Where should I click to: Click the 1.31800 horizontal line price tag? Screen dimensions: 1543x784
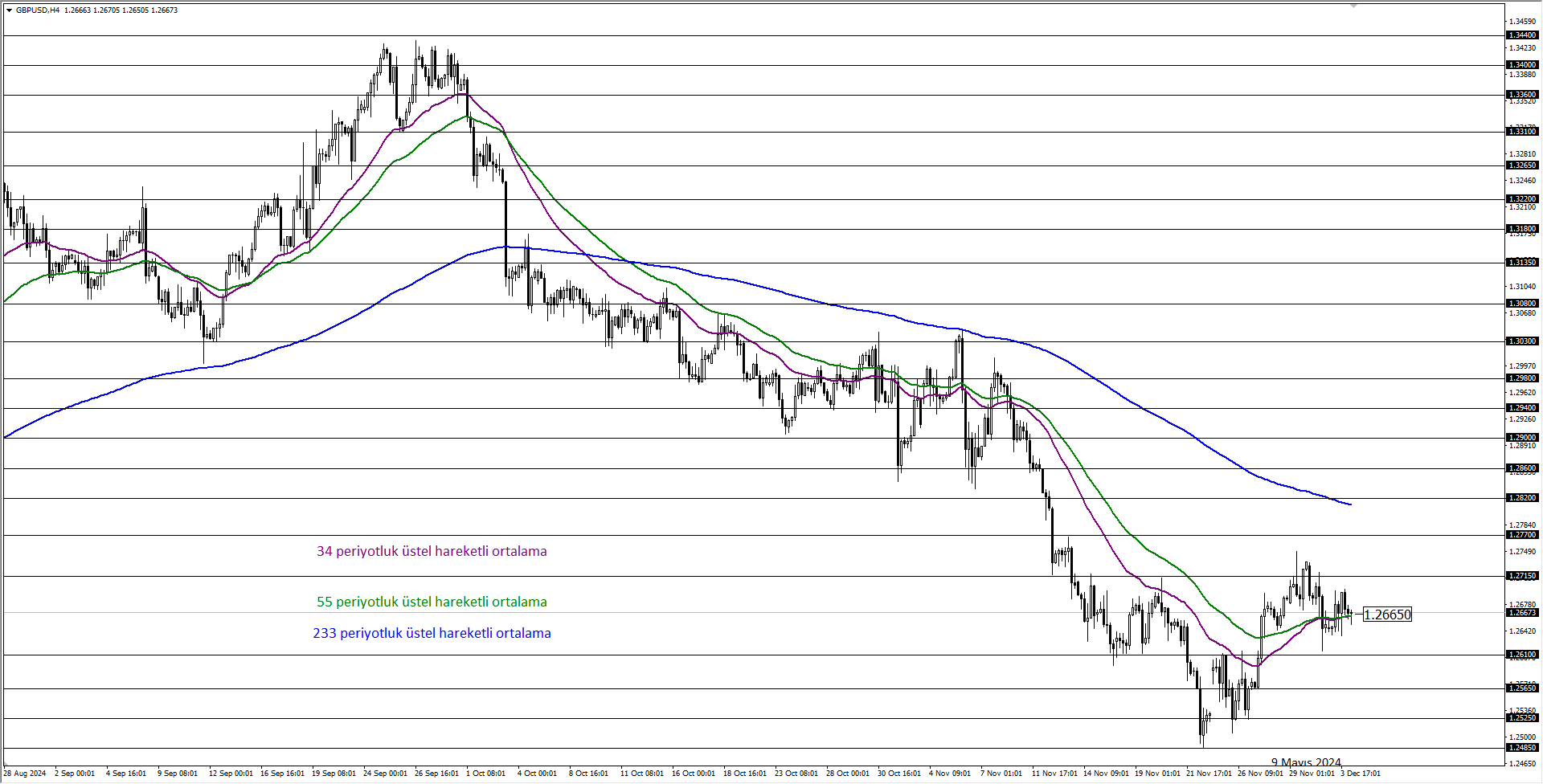[1522, 229]
